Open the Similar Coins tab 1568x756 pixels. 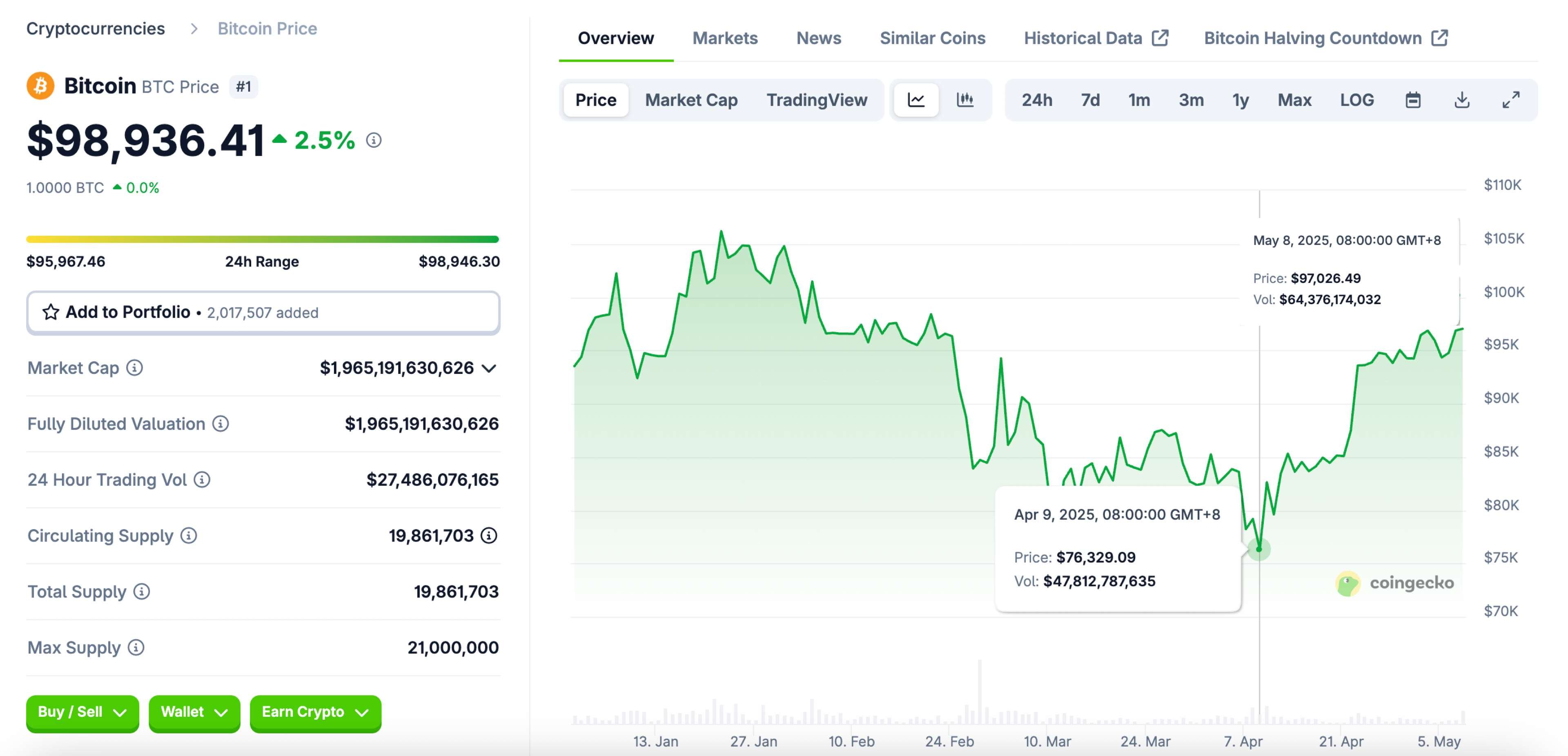click(932, 38)
